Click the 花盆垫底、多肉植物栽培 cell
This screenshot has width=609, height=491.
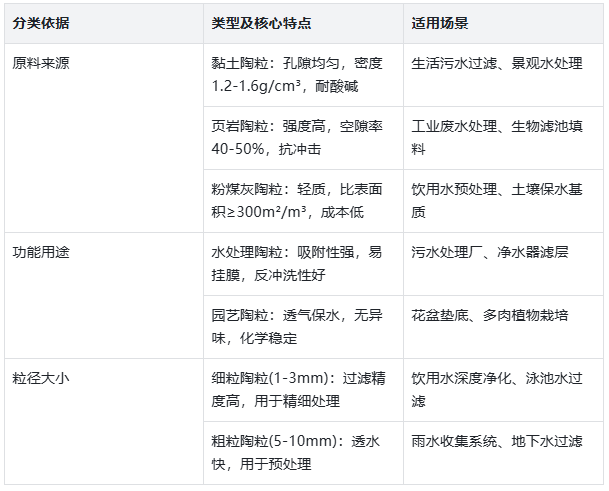(x=490, y=315)
